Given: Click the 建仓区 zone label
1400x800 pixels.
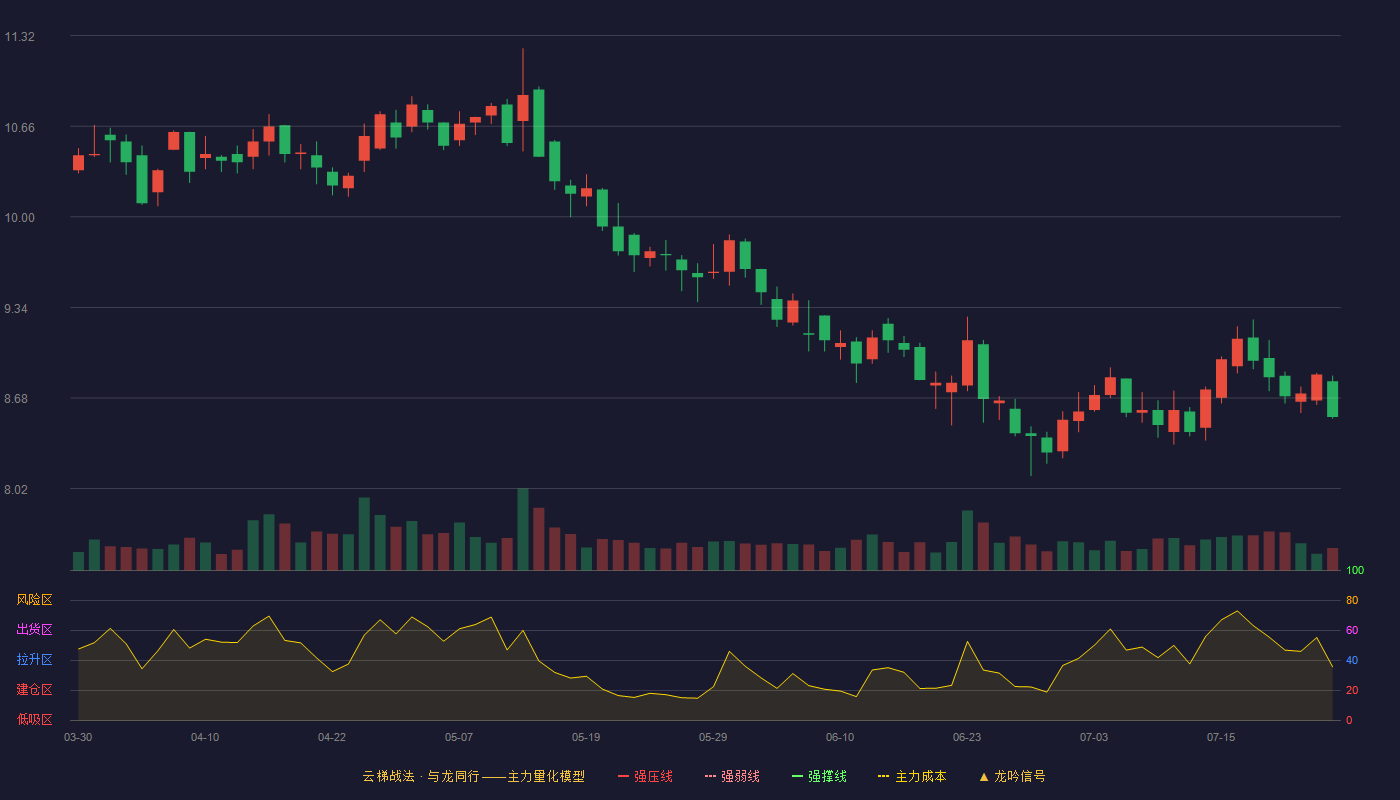Looking at the screenshot, I should (34, 690).
